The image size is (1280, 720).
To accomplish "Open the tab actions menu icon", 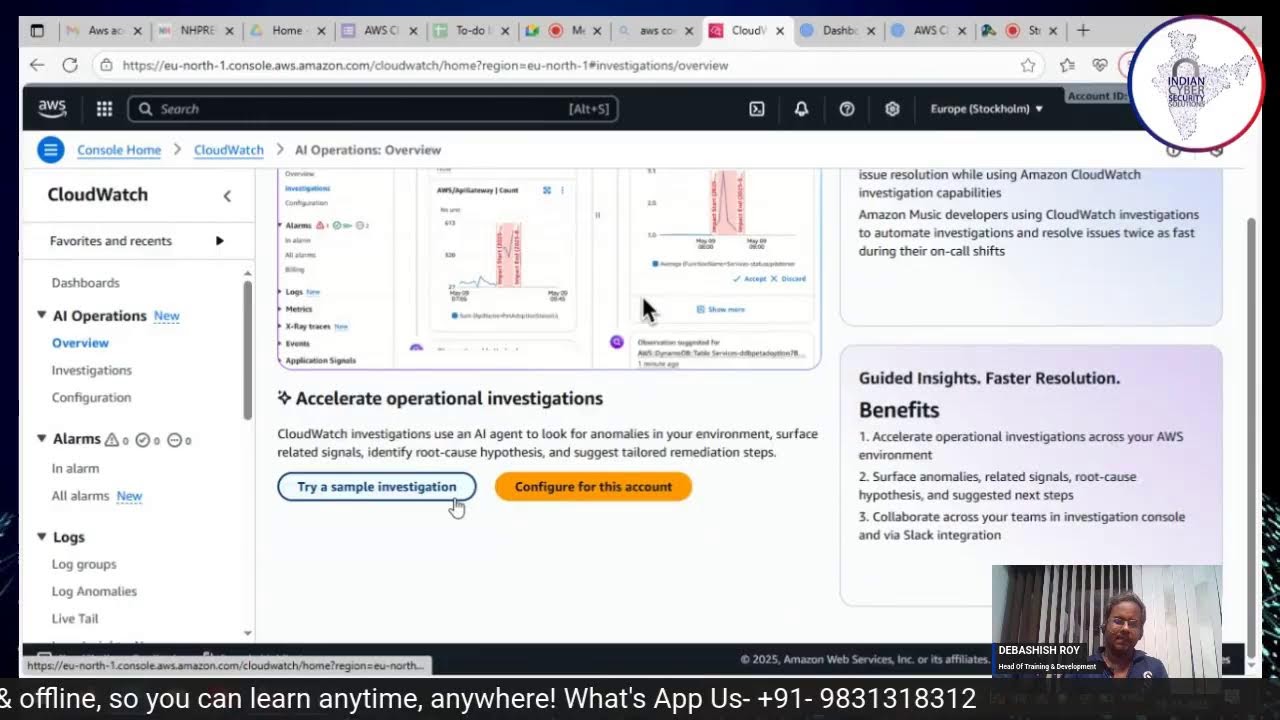I will 37,31.
